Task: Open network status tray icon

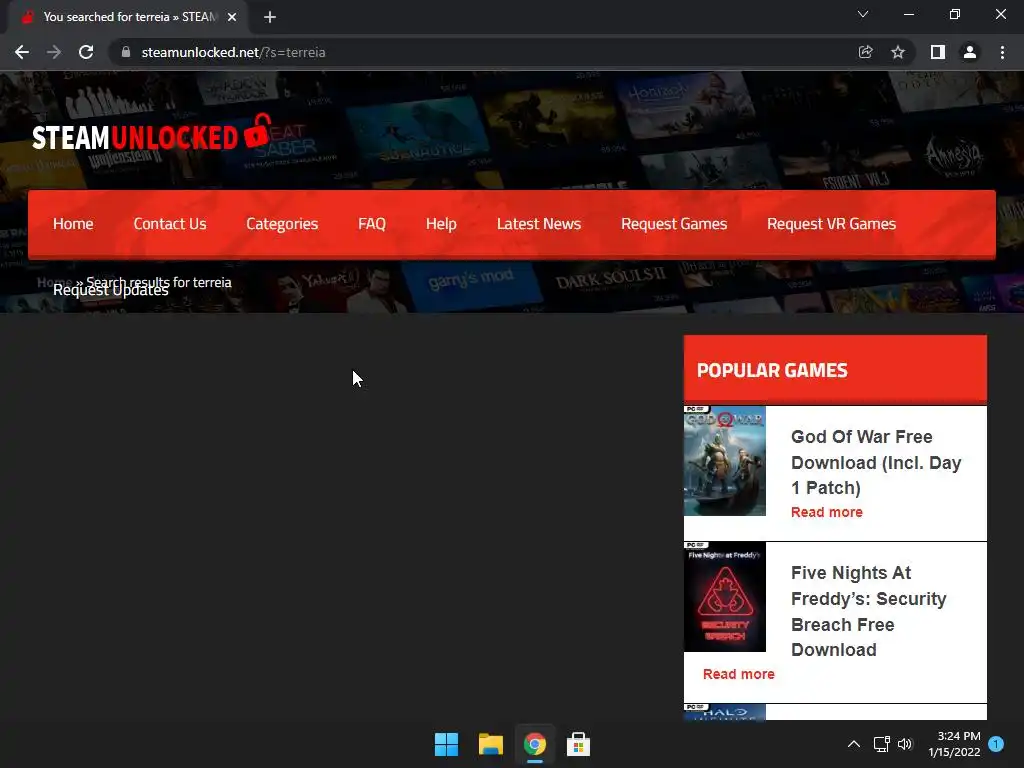Action: click(882, 744)
